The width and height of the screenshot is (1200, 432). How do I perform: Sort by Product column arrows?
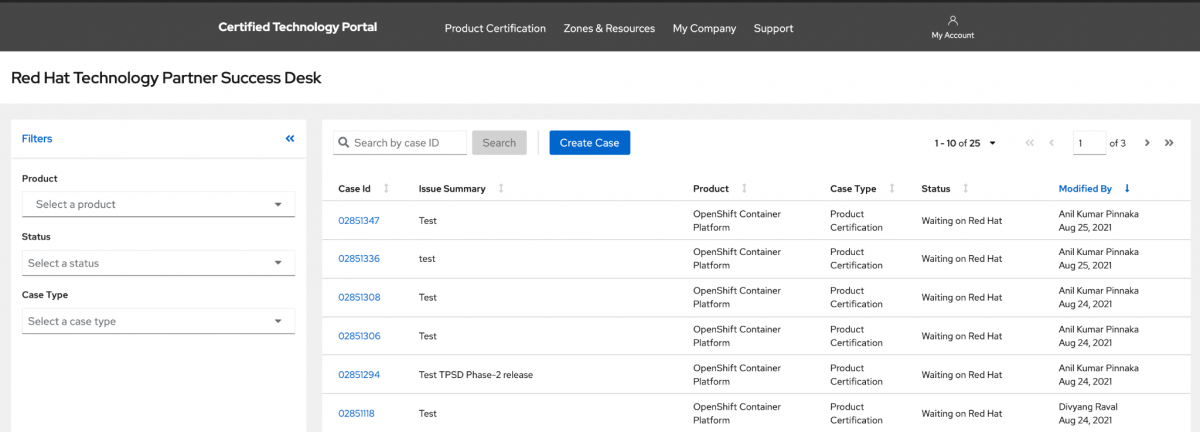(x=744, y=189)
